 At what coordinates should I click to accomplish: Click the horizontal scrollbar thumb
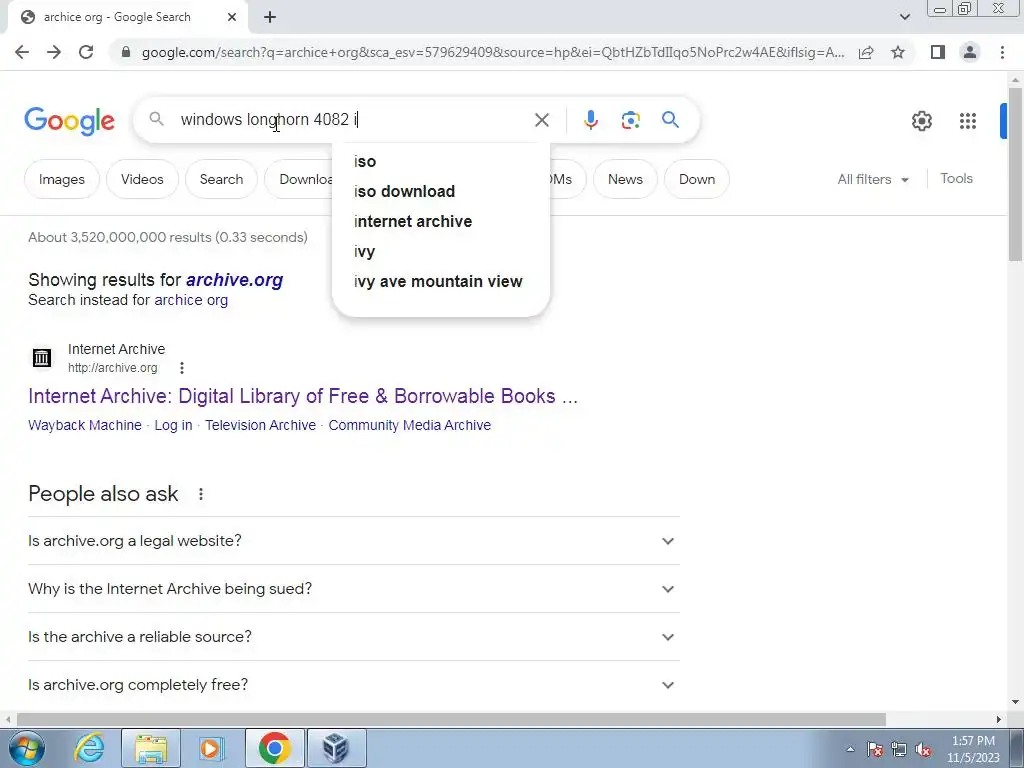(451, 719)
